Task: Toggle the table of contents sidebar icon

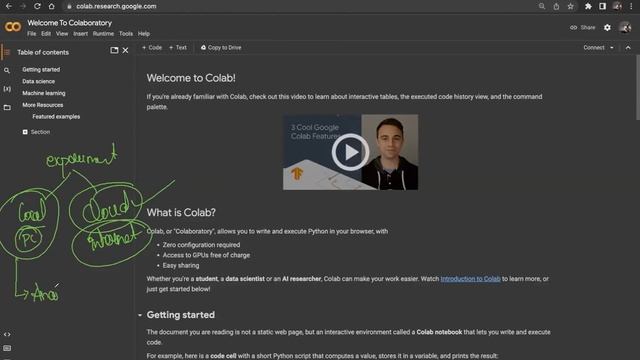Action: pyautogui.click(x=7, y=52)
